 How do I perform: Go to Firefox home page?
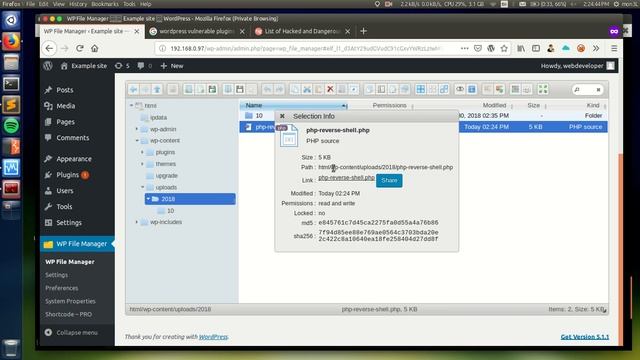[x=95, y=49]
